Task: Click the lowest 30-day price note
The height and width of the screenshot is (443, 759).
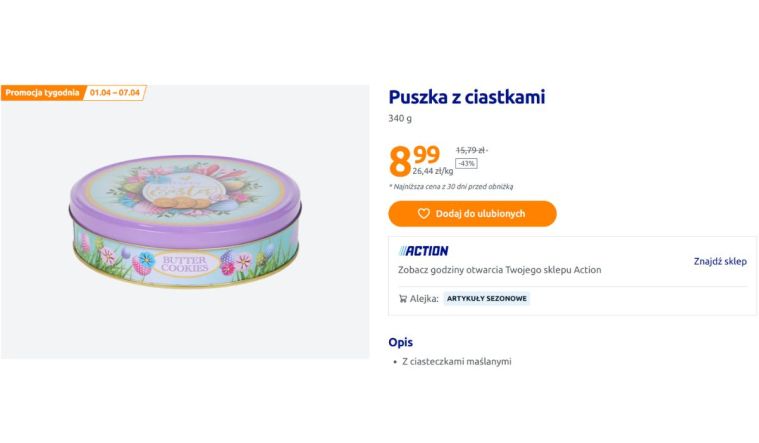Action: click(451, 186)
